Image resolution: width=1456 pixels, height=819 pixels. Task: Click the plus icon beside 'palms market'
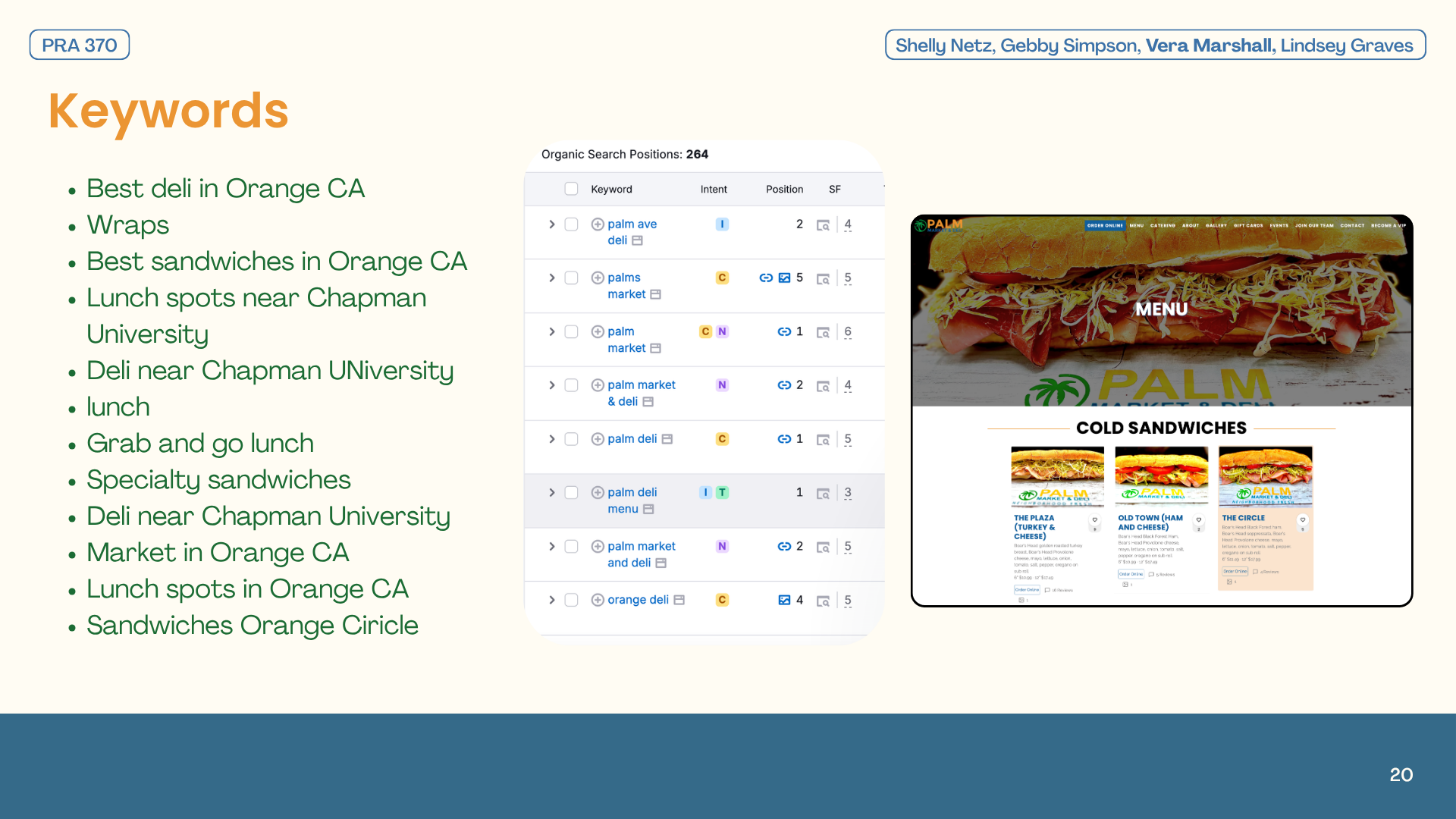pyautogui.click(x=598, y=278)
